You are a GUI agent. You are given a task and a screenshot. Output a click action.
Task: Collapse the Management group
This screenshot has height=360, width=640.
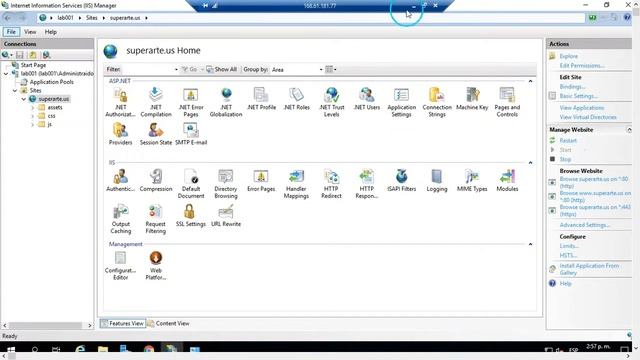click(x=530, y=244)
